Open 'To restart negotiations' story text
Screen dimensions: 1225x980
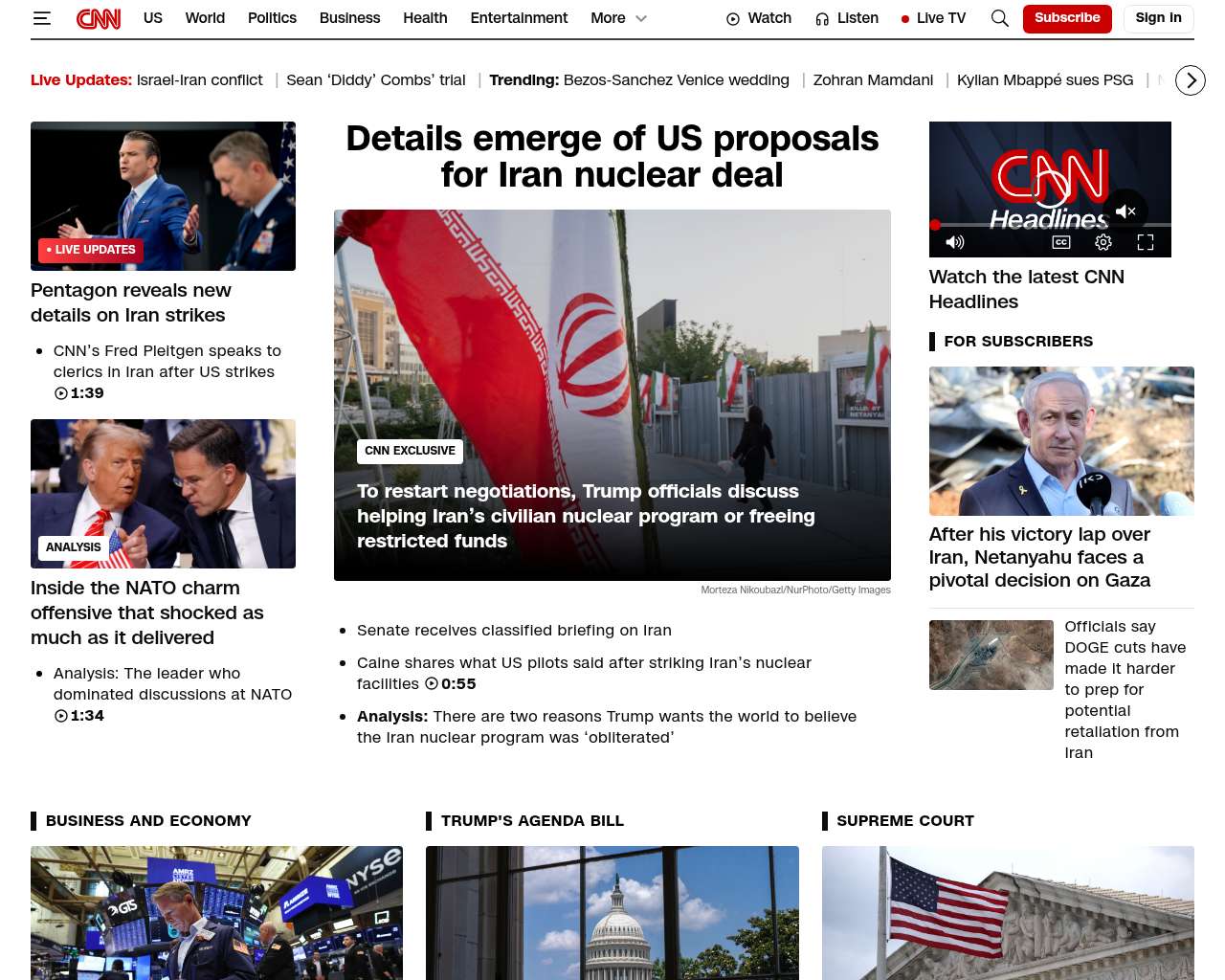pos(586,516)
